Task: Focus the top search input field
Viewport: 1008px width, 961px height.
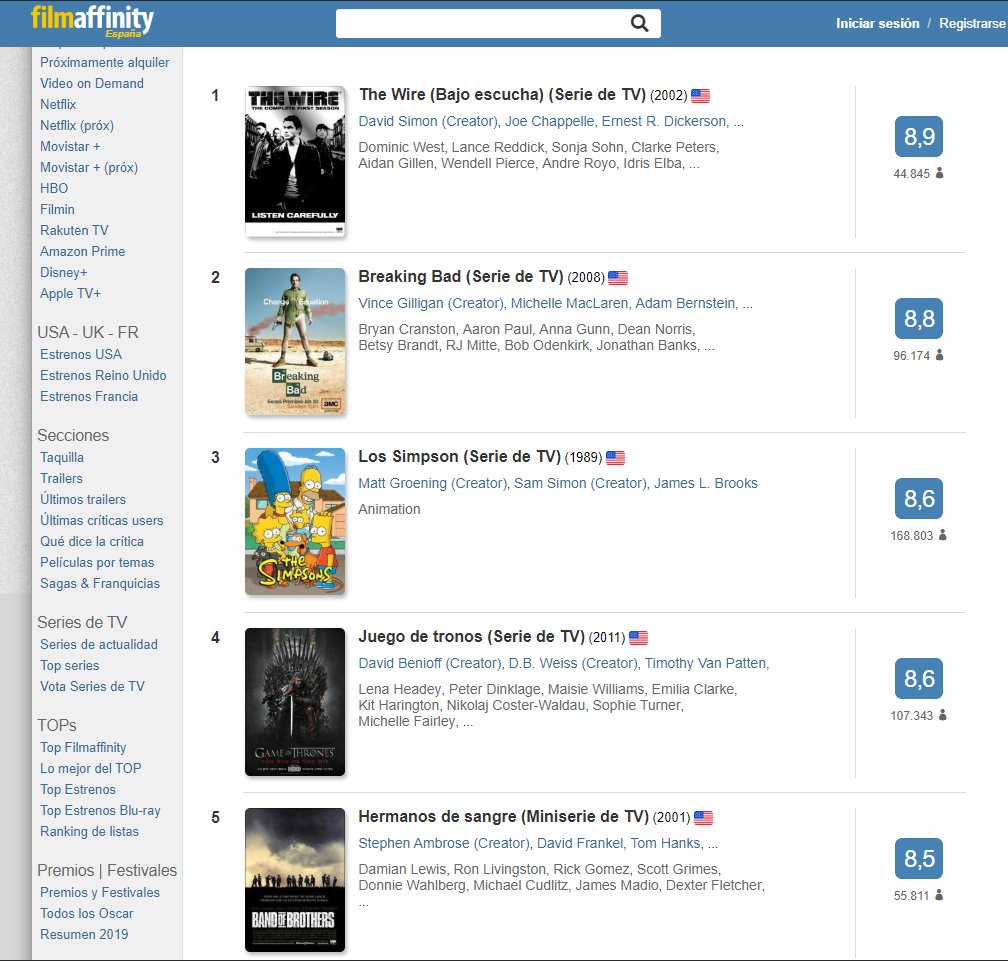Action: pos(480,24)
